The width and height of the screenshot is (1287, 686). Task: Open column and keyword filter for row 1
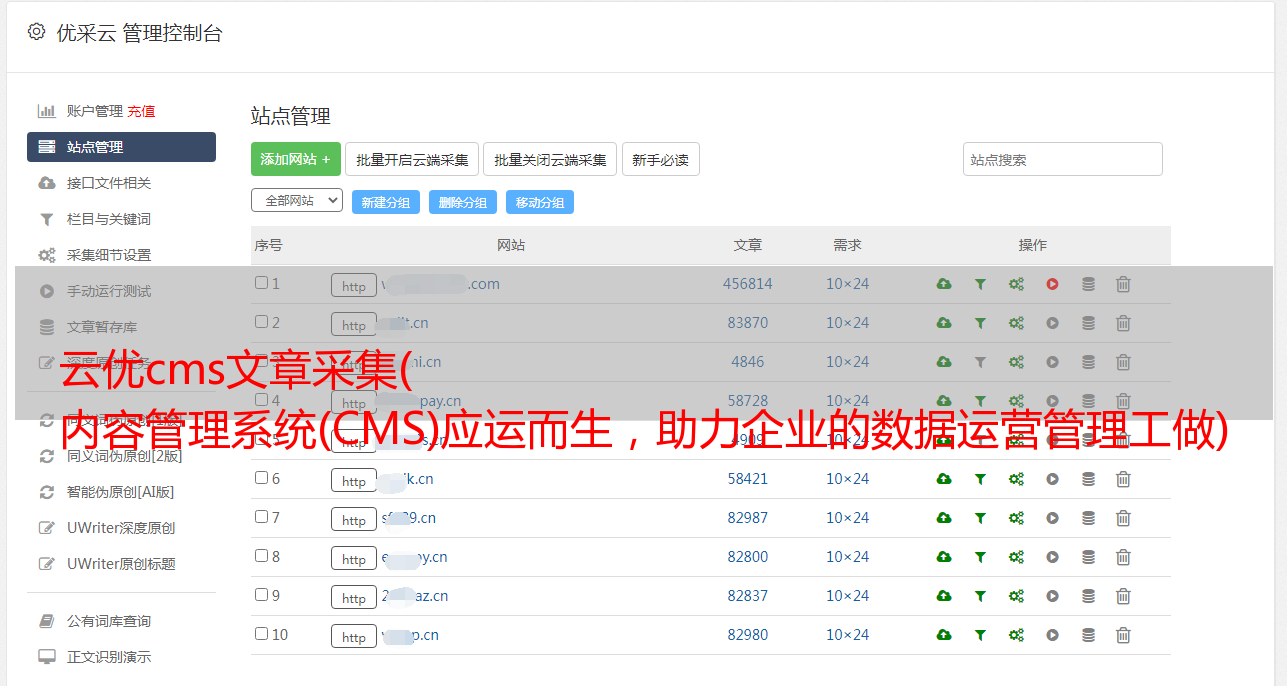(x=980, y=284)
